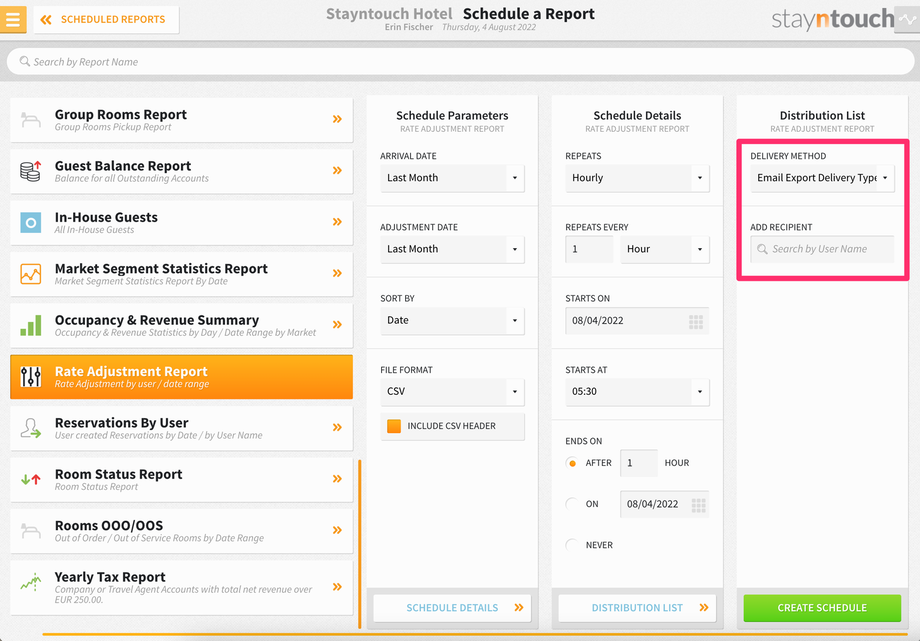Select the Reservations By User row

pyautogui.click(x=181, y=428)
